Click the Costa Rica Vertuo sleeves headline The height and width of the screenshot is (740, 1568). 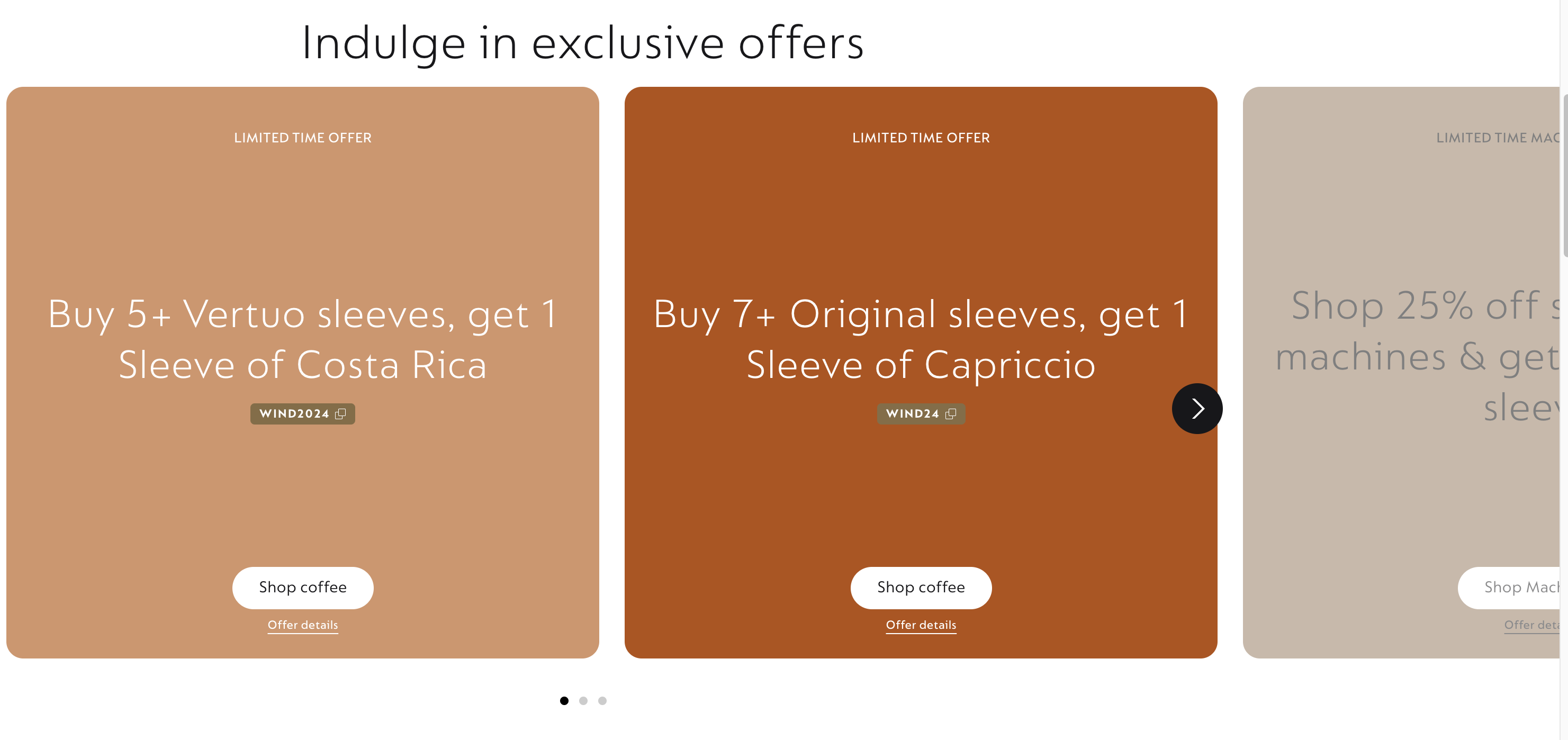(x=302, y=339)
